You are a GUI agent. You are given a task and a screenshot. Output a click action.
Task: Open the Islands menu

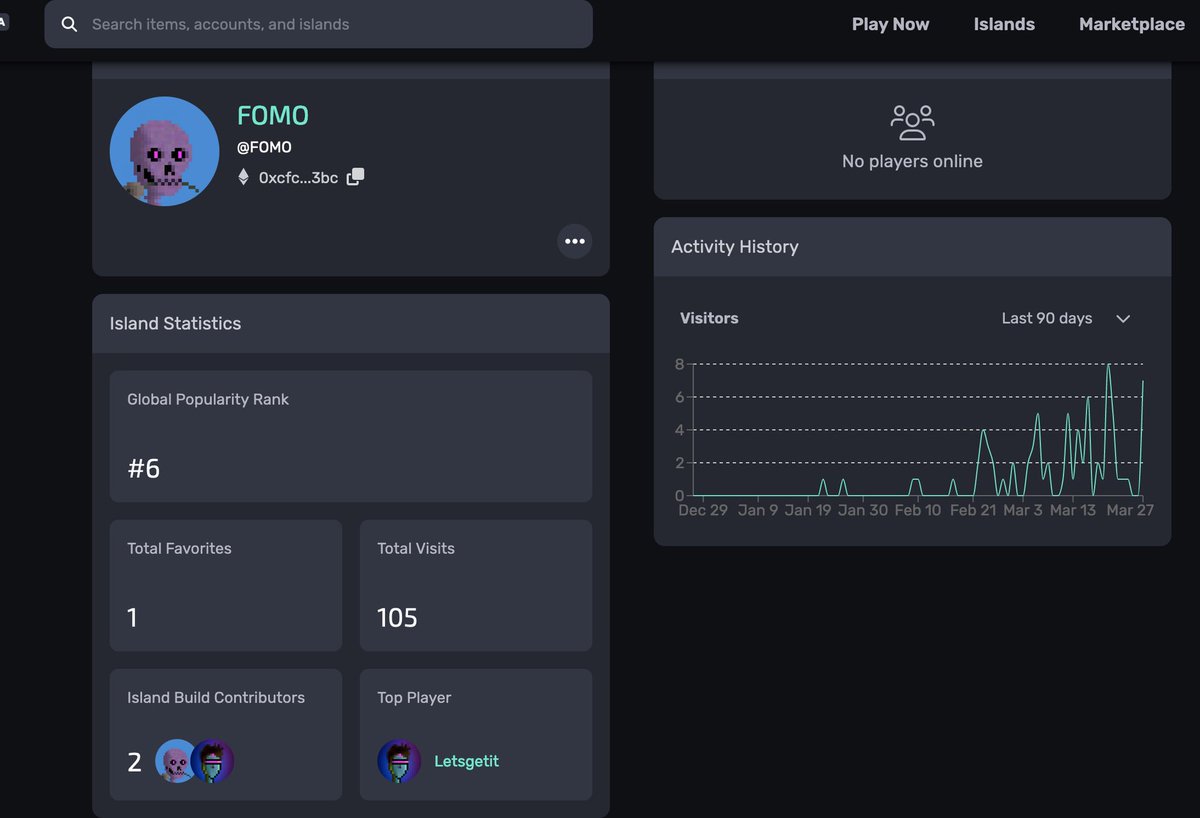pyautogui.click(x=1003, y=24)
